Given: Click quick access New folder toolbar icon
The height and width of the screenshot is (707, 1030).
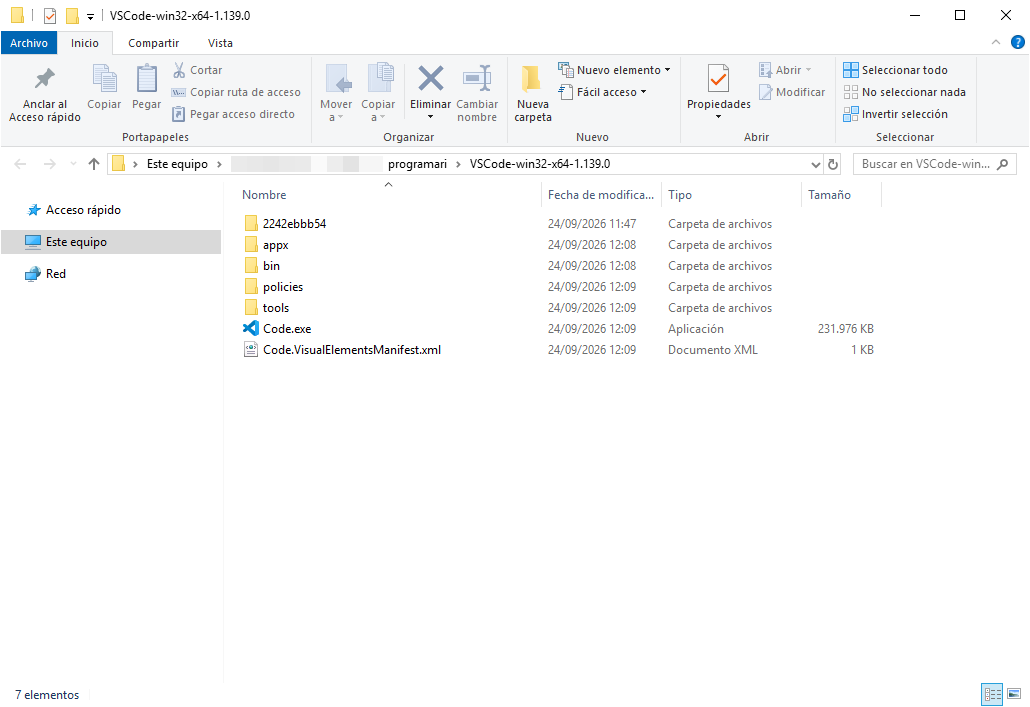Looking at the screenshot, I should [72, 16].
